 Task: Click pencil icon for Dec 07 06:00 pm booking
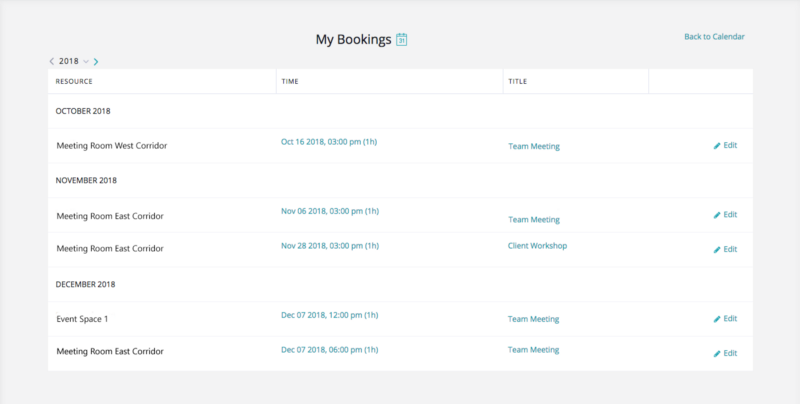pos(717,354)
